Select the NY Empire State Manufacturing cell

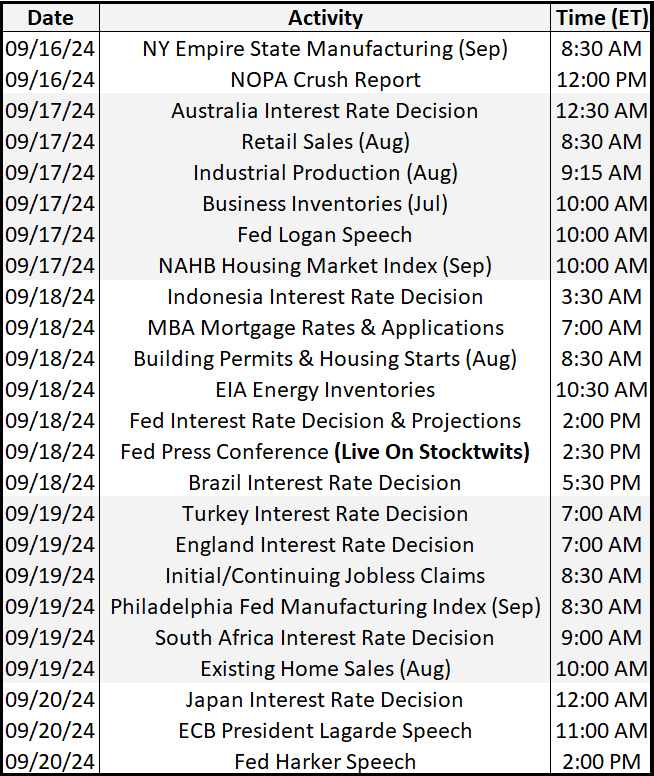(325, 49)
